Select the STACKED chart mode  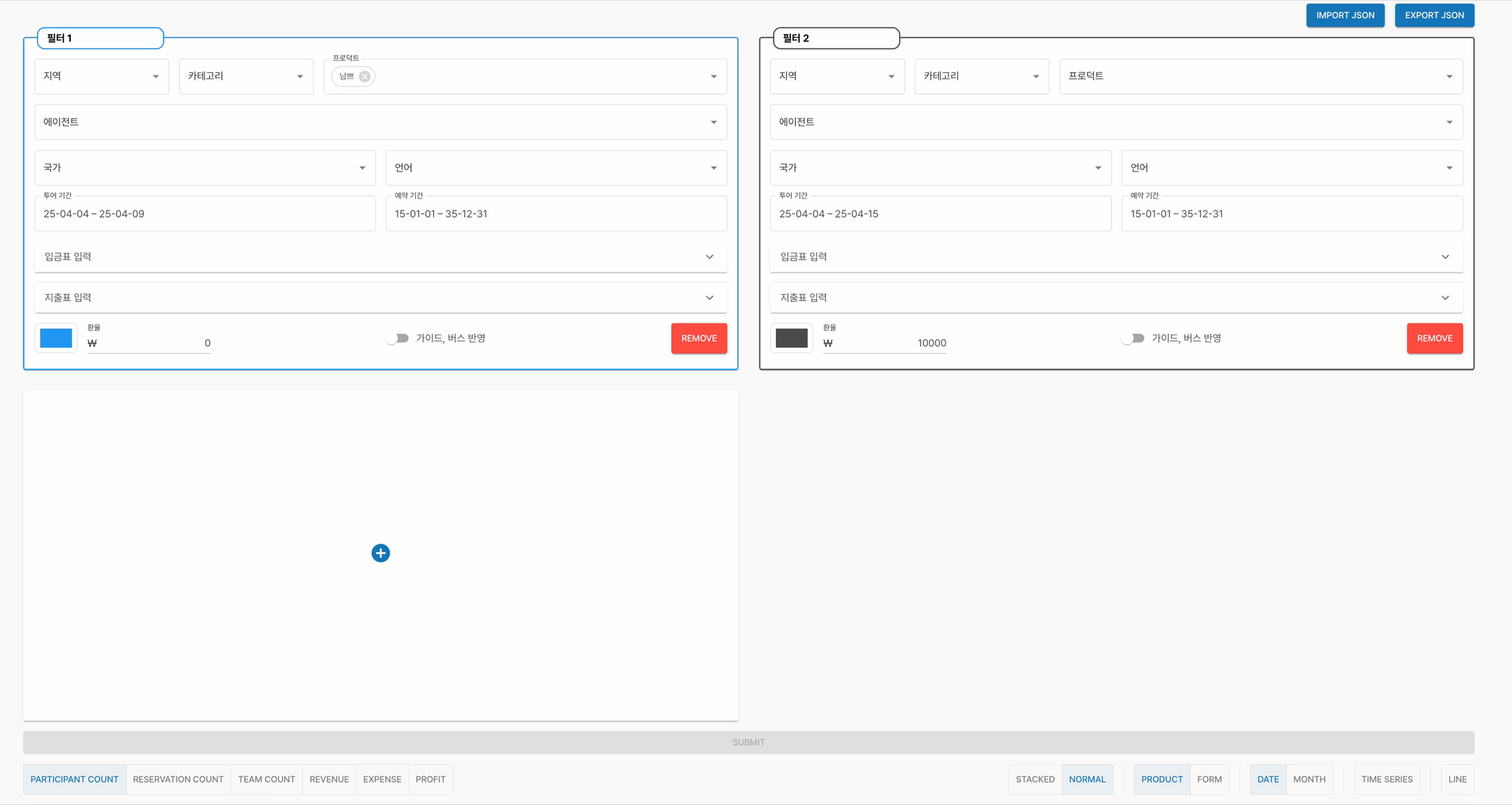1034,780
